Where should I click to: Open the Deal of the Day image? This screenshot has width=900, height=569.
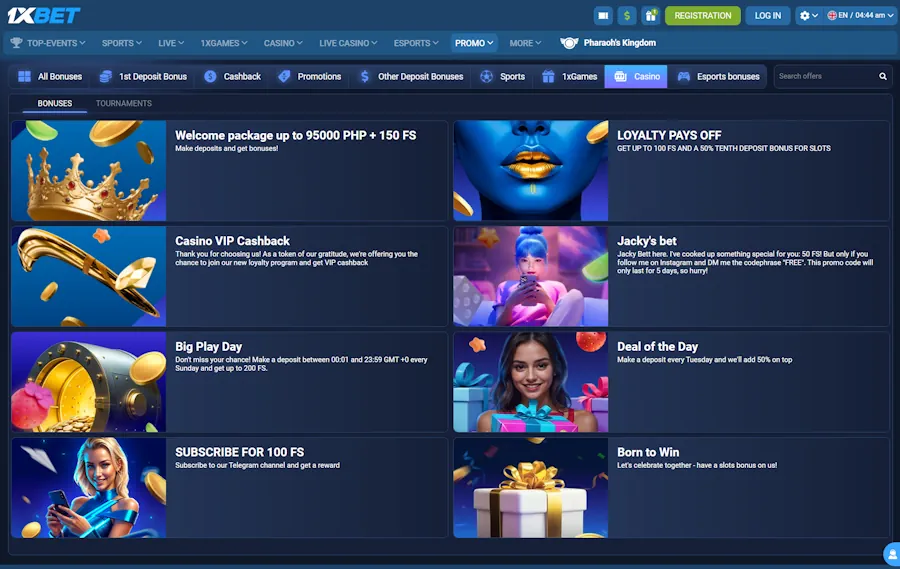pyautogui.click(x=530, y=382)
